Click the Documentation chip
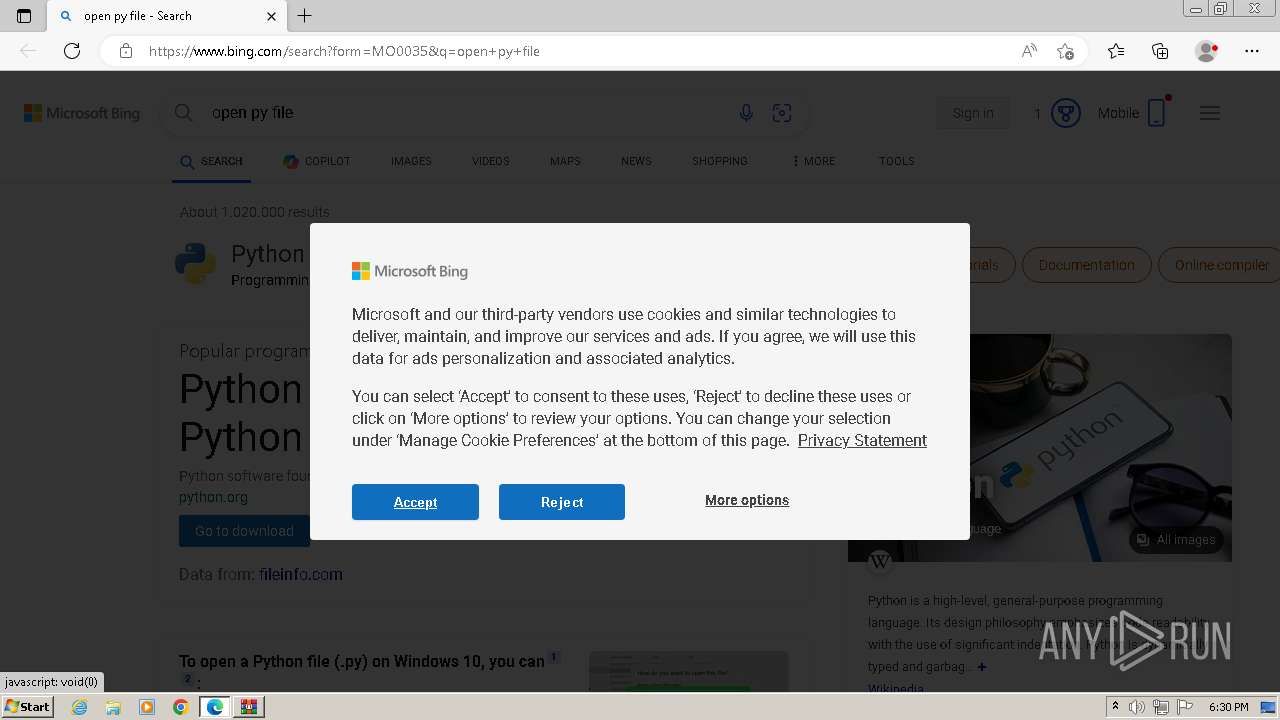Viewport: 1280px width, 720px height. [x=1086, y=265]
